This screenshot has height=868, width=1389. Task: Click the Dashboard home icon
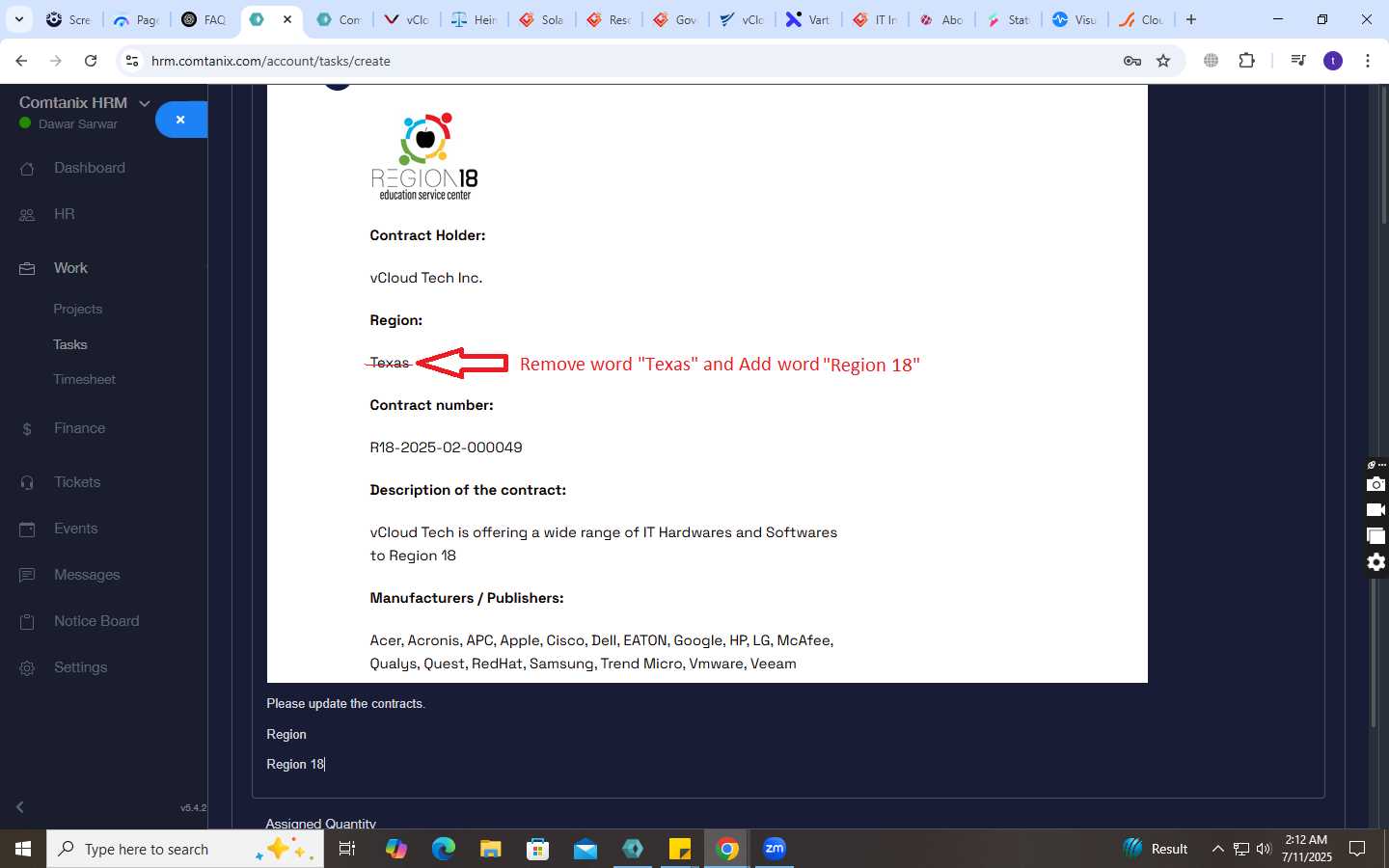click(x=27, y=169)
